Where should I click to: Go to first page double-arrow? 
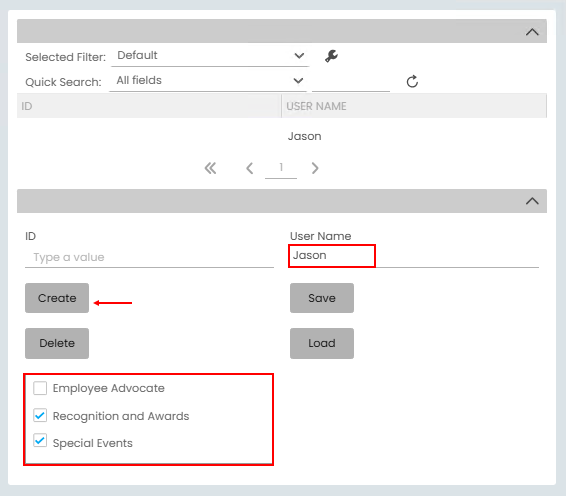point(210,168)
